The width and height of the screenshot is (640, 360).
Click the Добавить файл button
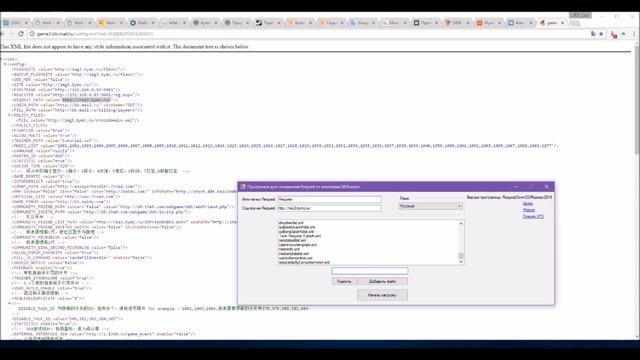pyautogui.click(x=382, y=281)
